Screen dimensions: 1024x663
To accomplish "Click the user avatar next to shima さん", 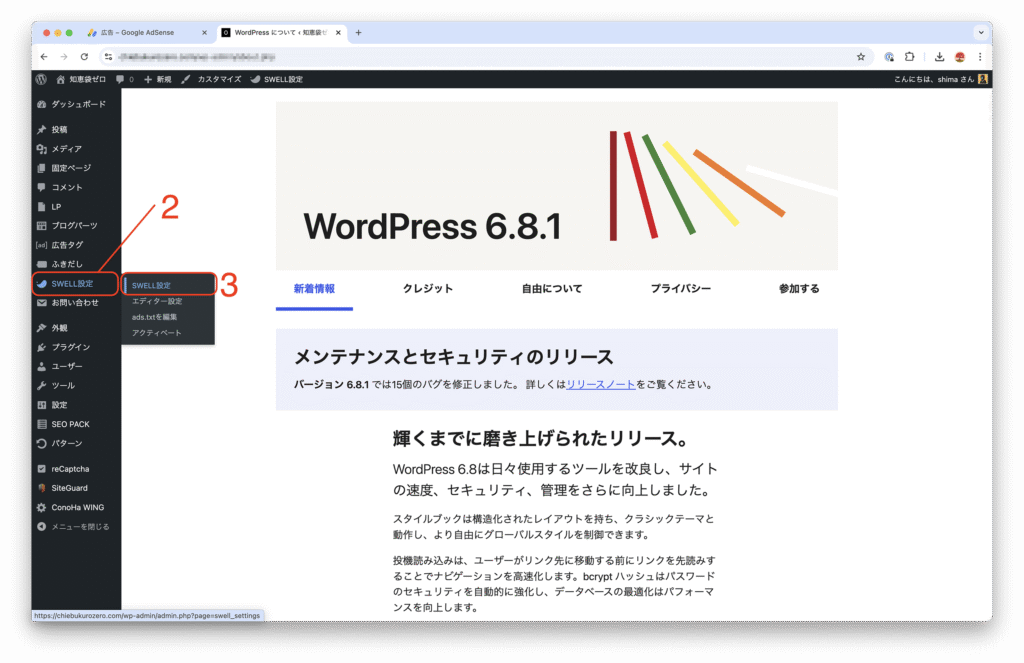I will point(982,79).
